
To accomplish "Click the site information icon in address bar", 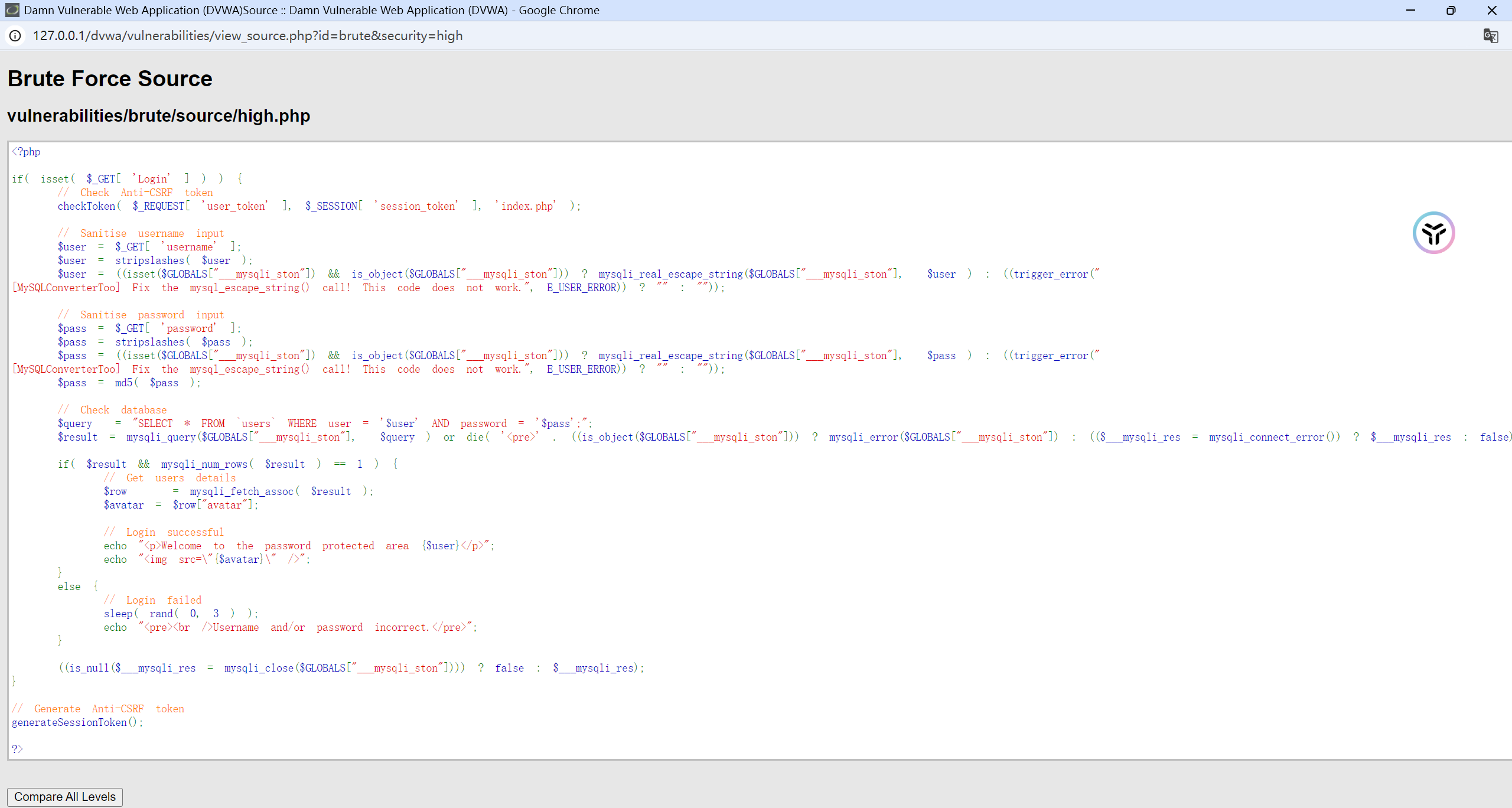I will (15, 36).
